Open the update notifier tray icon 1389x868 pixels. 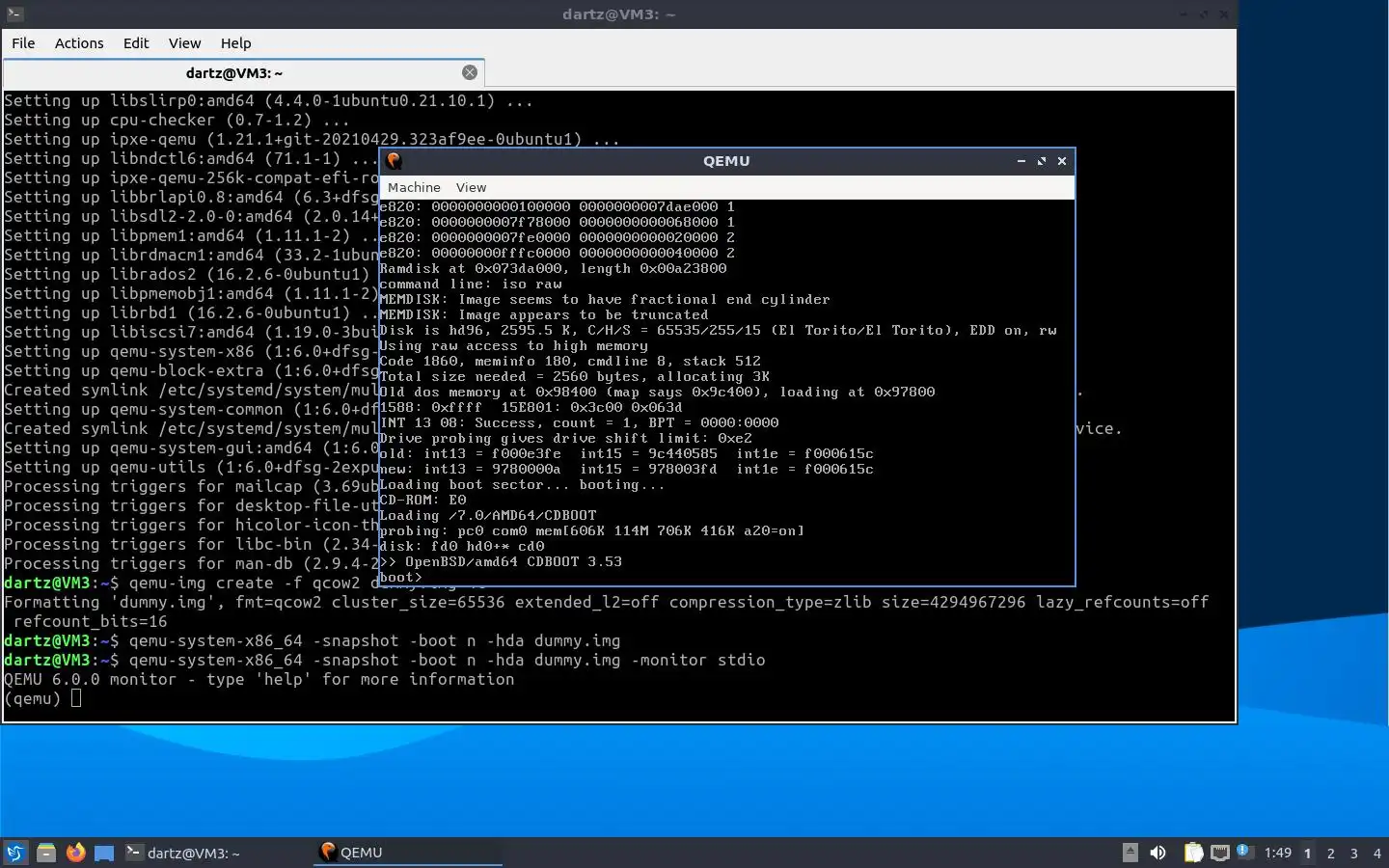pyautogui.click(x=1244, y=852)
